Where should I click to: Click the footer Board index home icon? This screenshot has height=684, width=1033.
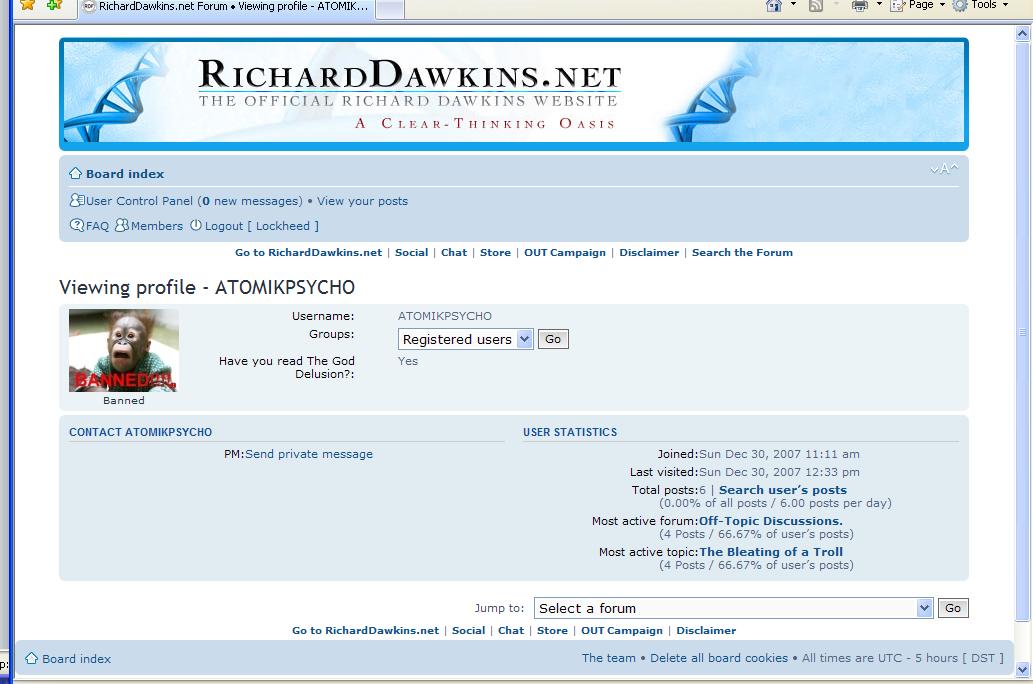pyautogui.click(x=31, y=659)
